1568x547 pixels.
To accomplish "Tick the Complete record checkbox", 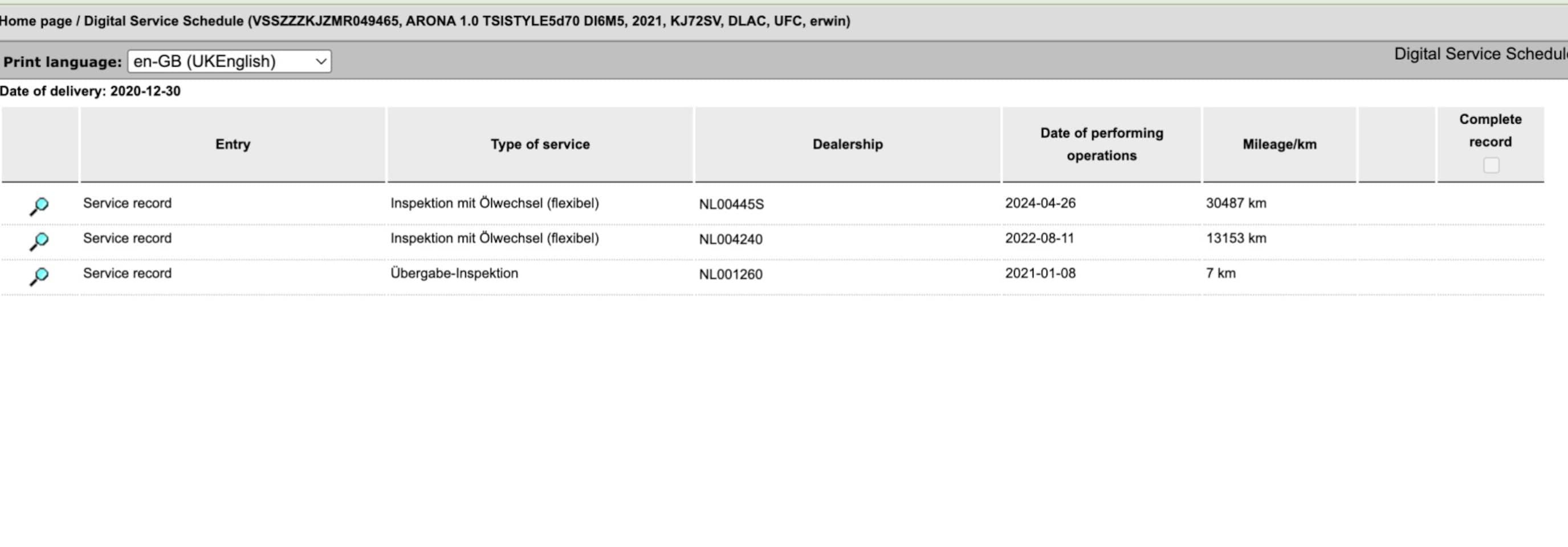I will tap(1490, 165).
